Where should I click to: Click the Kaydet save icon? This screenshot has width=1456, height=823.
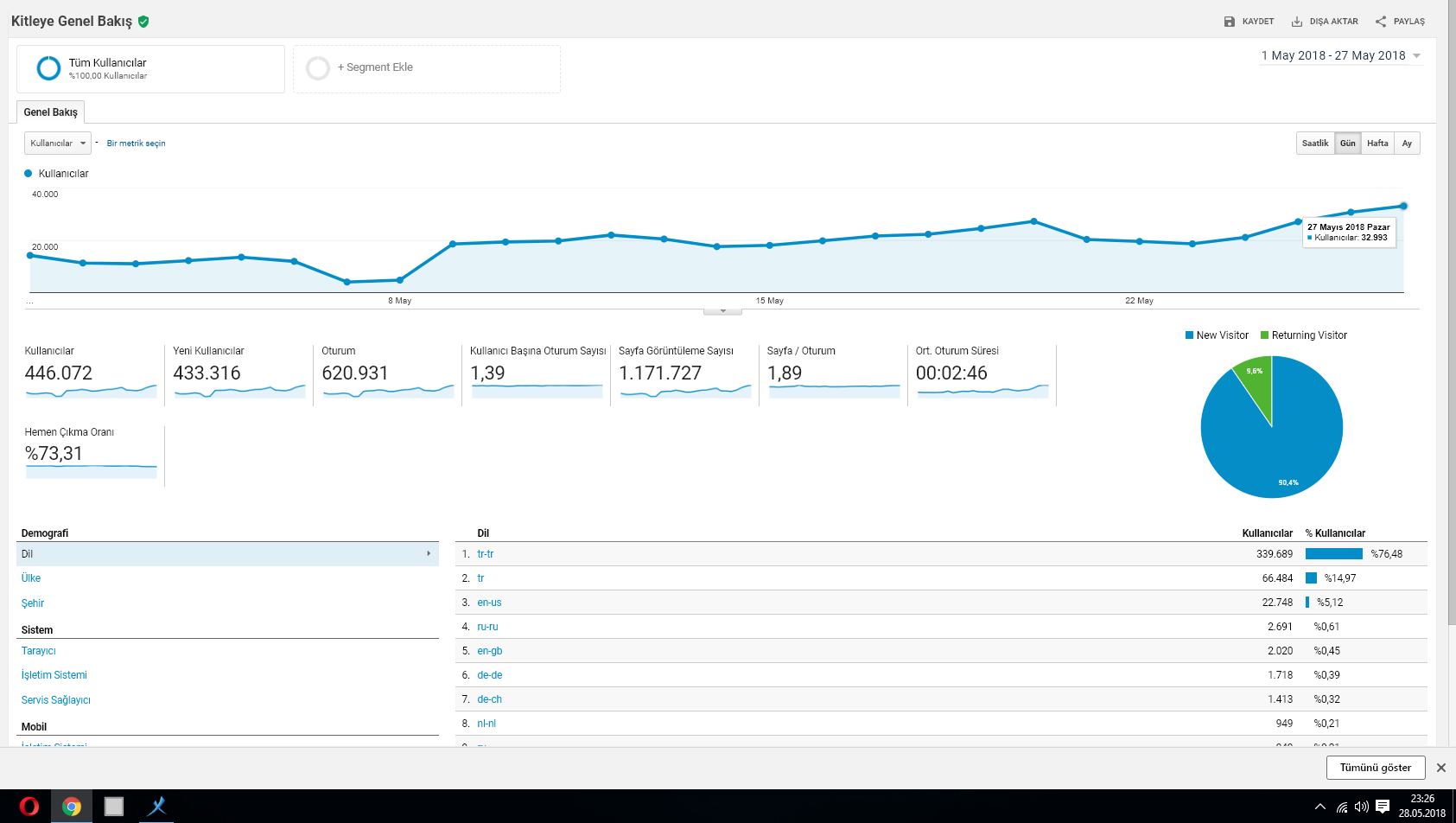click(1230, 22)
